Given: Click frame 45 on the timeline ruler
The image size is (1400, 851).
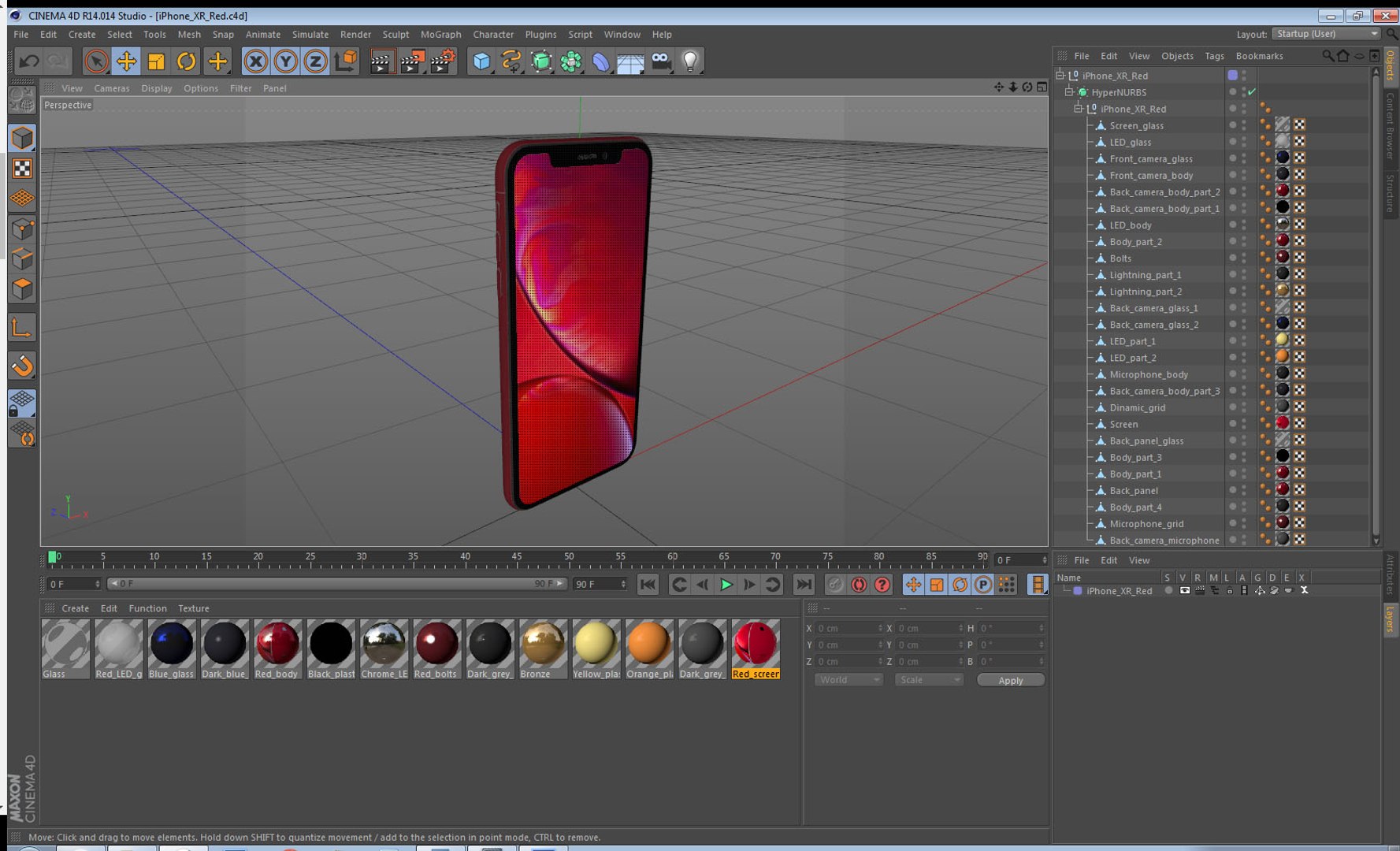Looking at the screenshot, I should (x=517, y=558).
